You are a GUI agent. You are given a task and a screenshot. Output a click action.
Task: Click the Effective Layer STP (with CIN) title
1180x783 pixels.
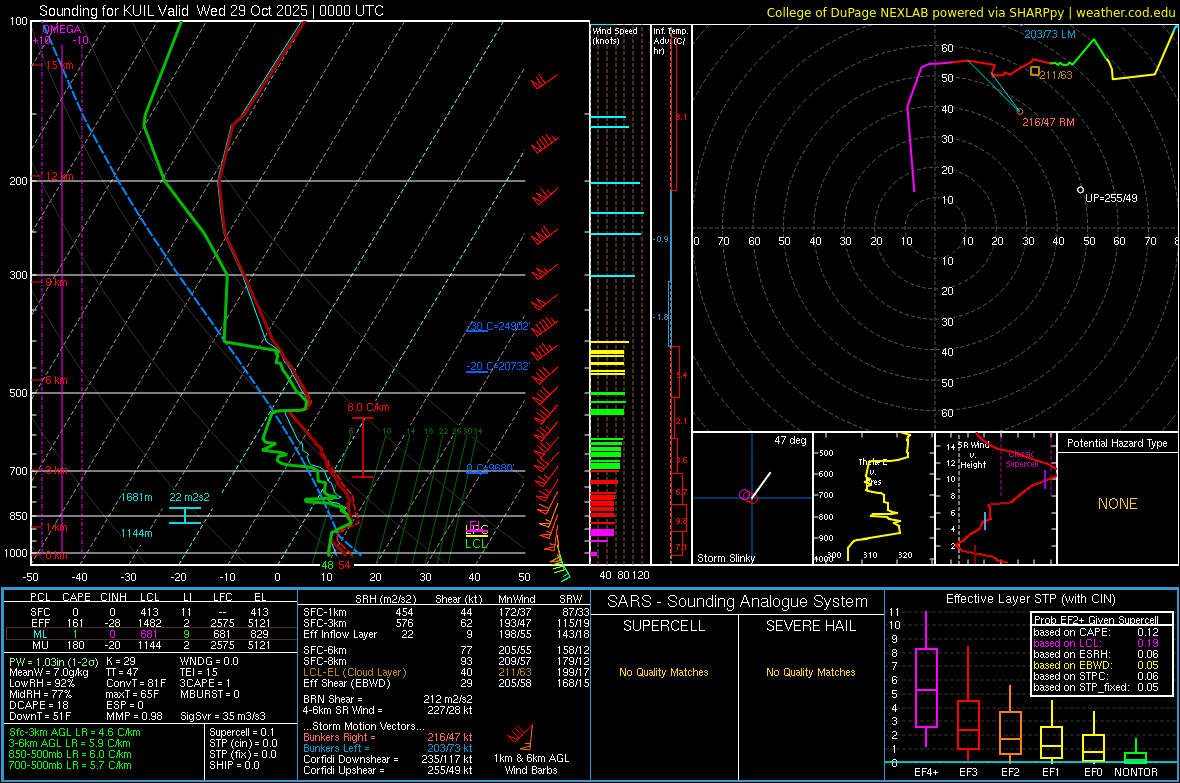(x=1030, y=599)
